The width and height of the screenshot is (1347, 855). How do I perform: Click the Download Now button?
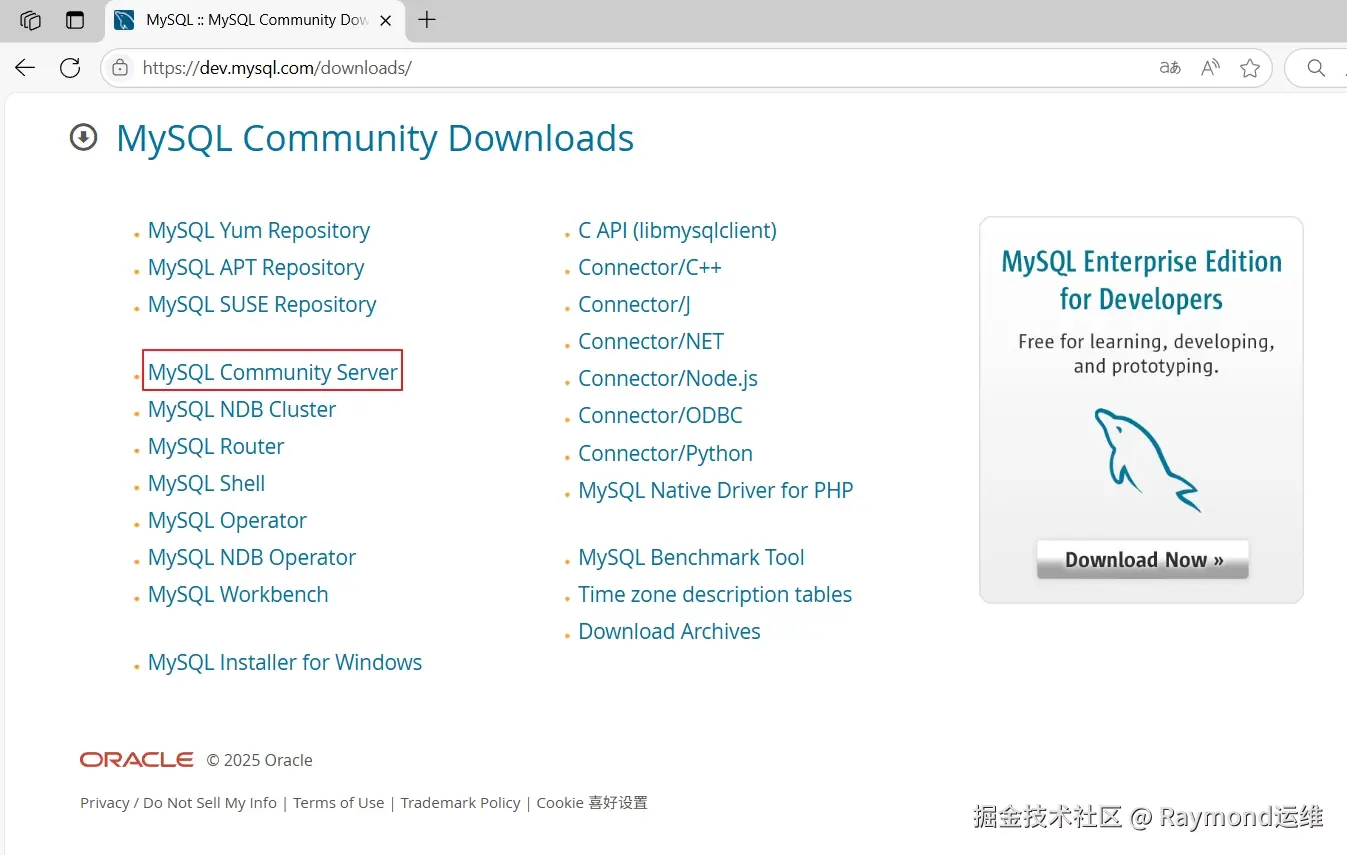1143,559
